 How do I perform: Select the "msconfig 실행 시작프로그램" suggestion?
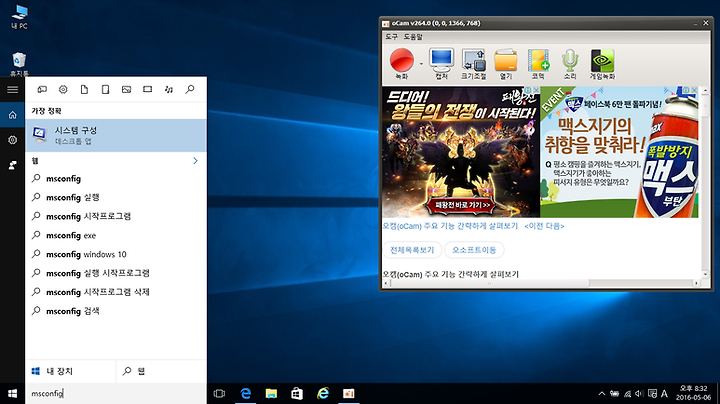point(116,273)
